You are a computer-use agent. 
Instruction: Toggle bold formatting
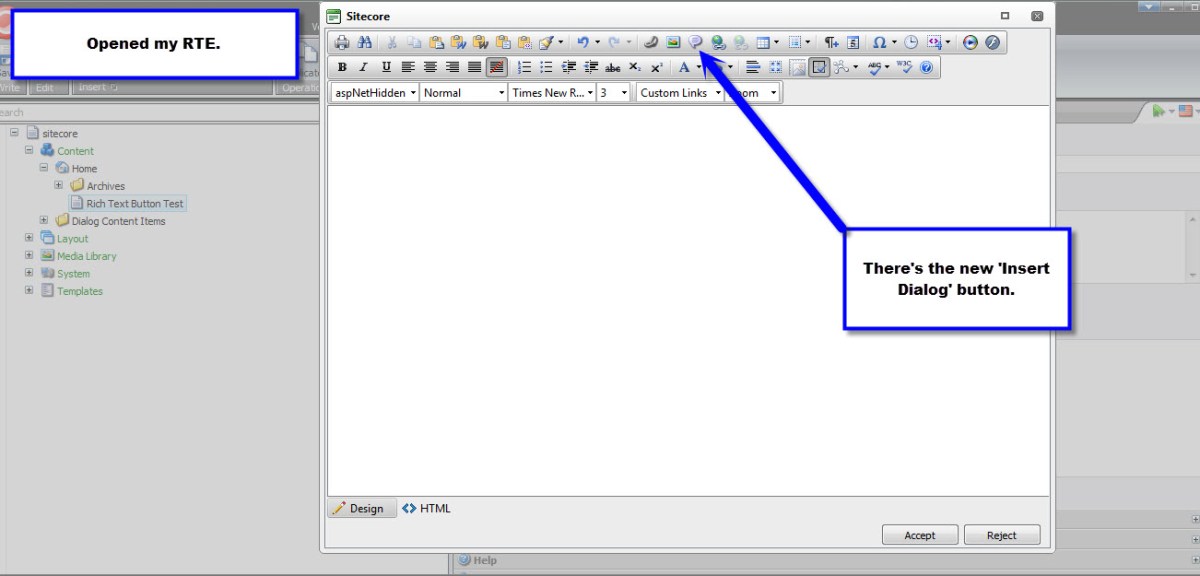[x=342, y=68]
